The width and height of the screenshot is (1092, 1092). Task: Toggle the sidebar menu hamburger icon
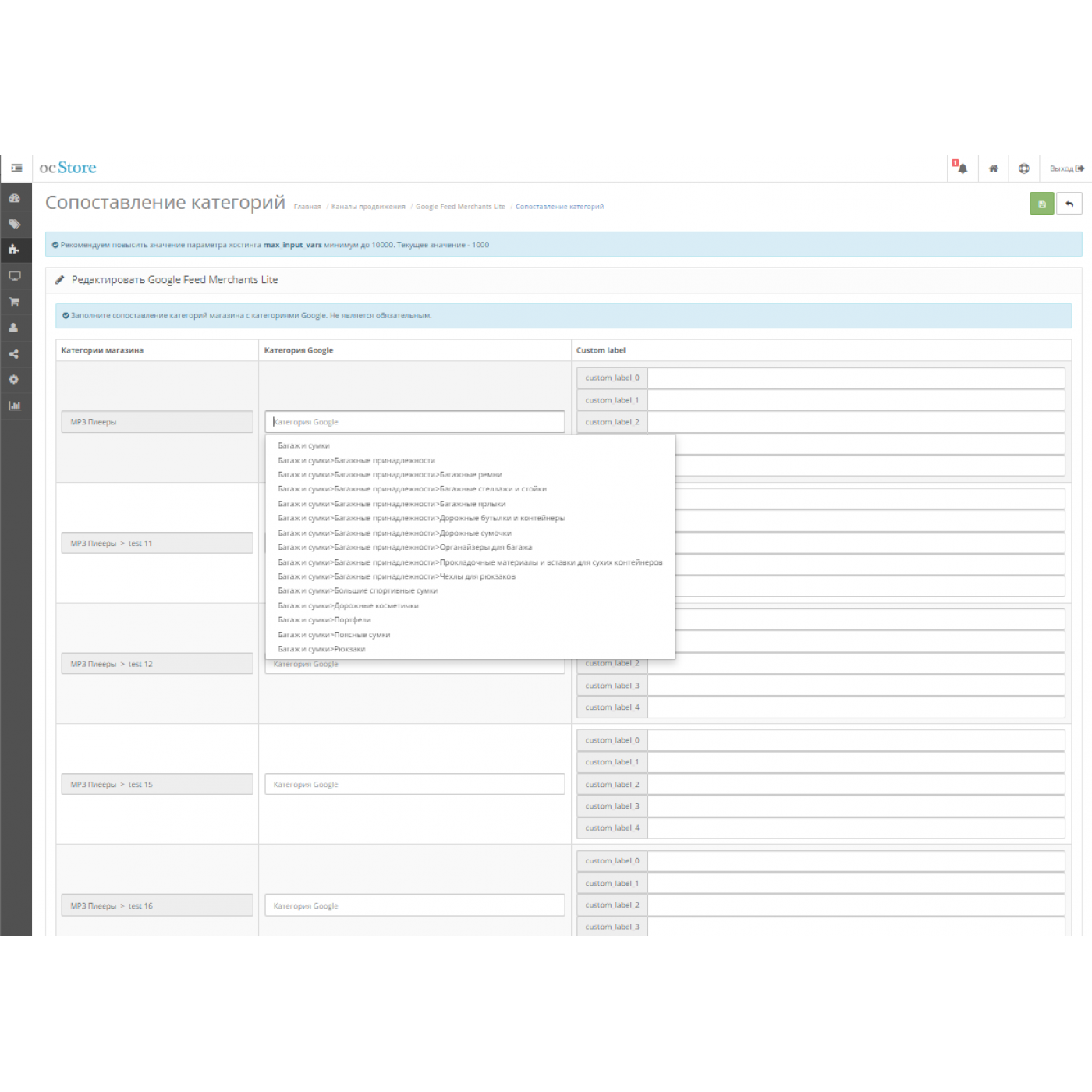tap(16, 168)
